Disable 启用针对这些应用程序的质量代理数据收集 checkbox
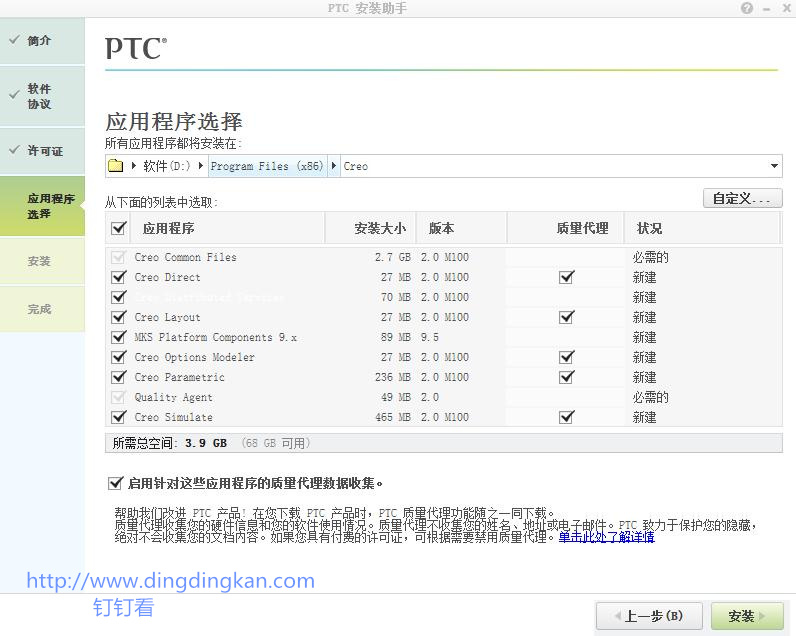 [x=115, y=483]
